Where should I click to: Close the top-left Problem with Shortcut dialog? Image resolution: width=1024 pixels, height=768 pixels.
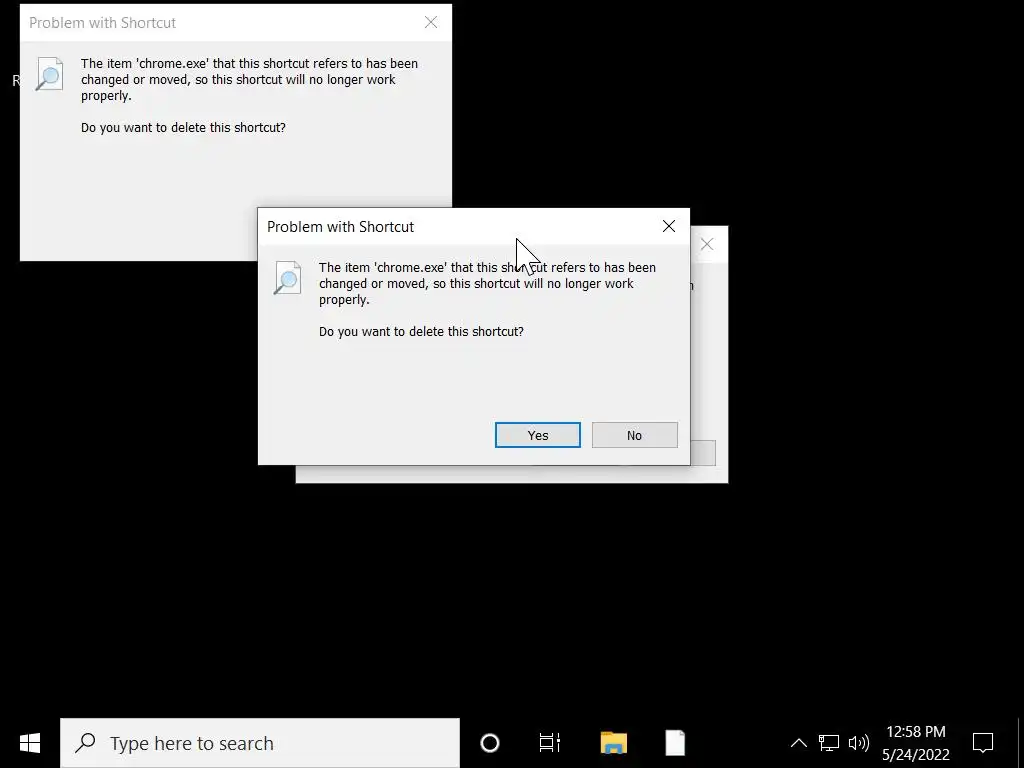pyautogui.click(x=431, y=22)
